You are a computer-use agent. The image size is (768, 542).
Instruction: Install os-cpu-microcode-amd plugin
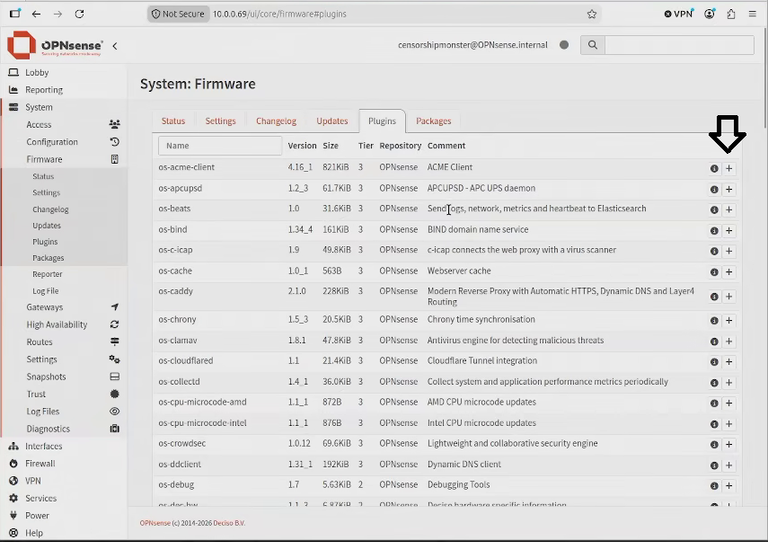729,403
